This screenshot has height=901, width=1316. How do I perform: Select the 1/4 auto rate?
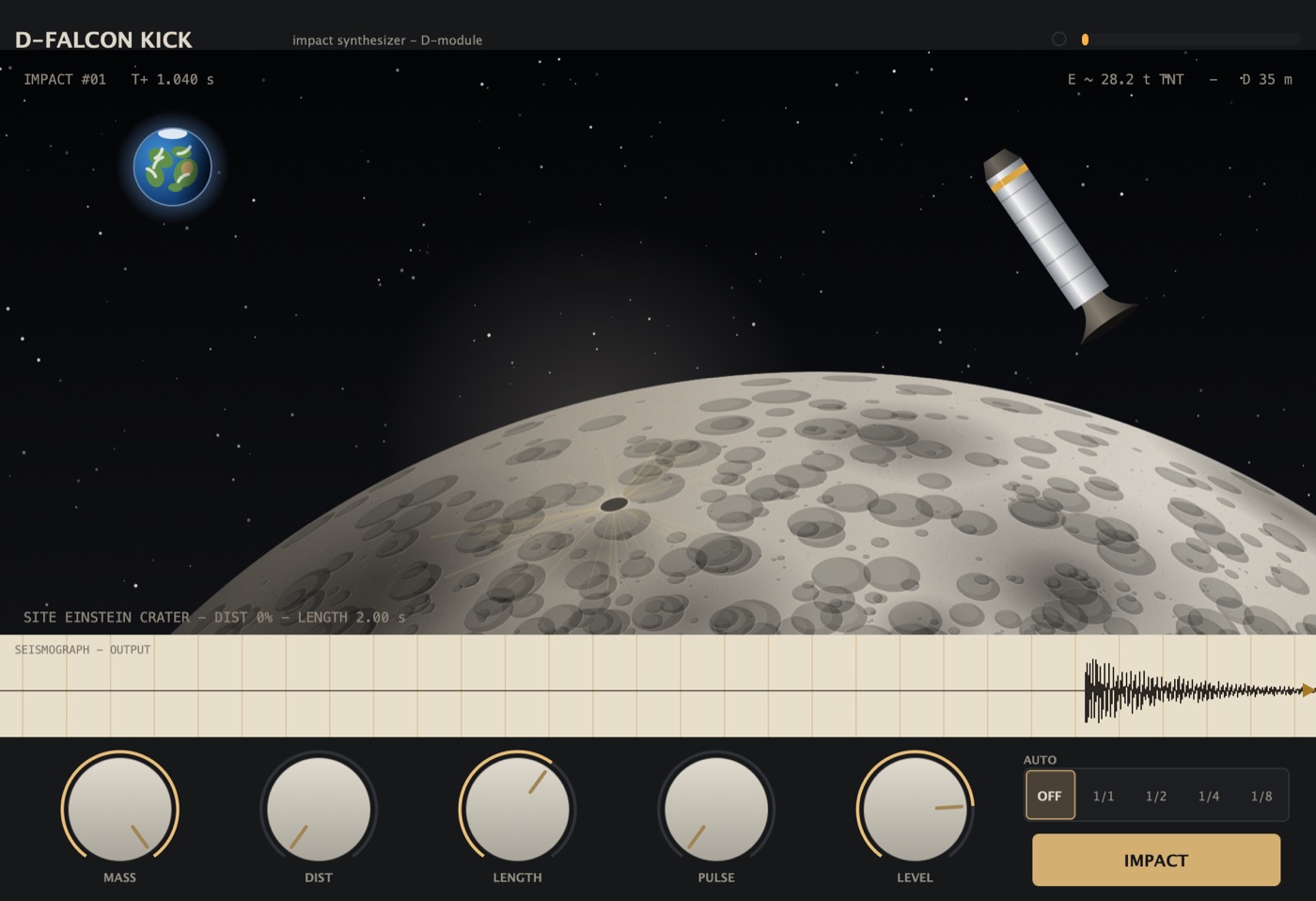point(1209,796)
